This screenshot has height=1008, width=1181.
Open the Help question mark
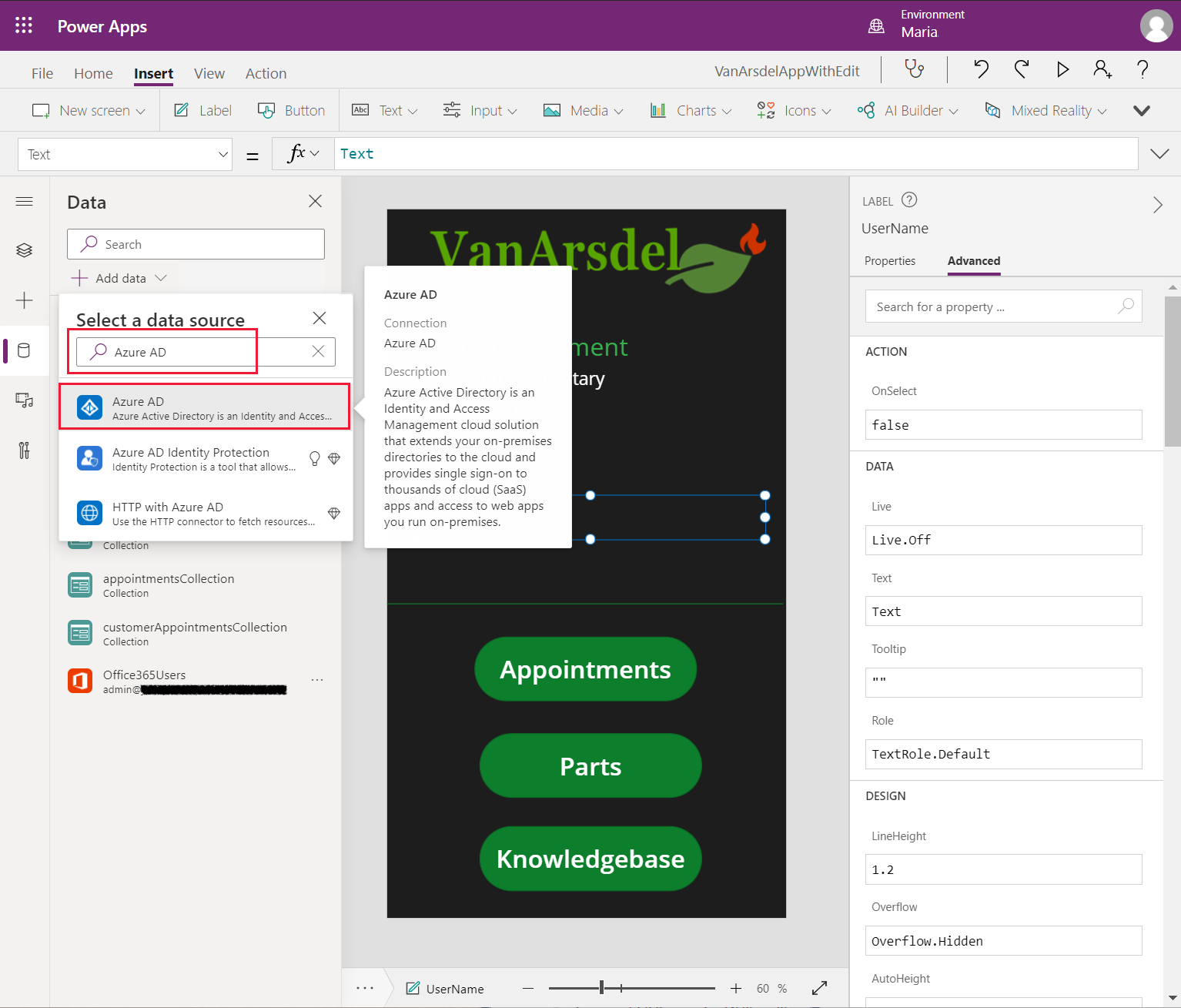click(x=1143, y=69)
